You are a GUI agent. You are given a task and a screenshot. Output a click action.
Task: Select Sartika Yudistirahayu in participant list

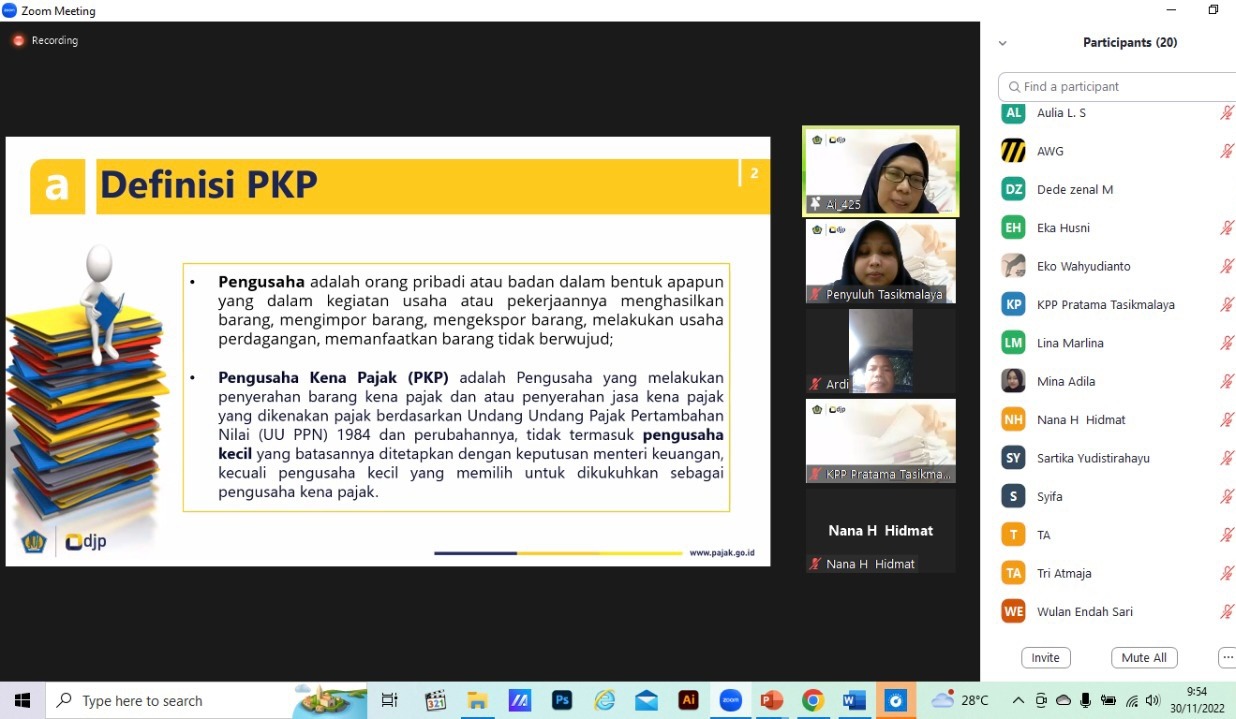(1093, 458)
